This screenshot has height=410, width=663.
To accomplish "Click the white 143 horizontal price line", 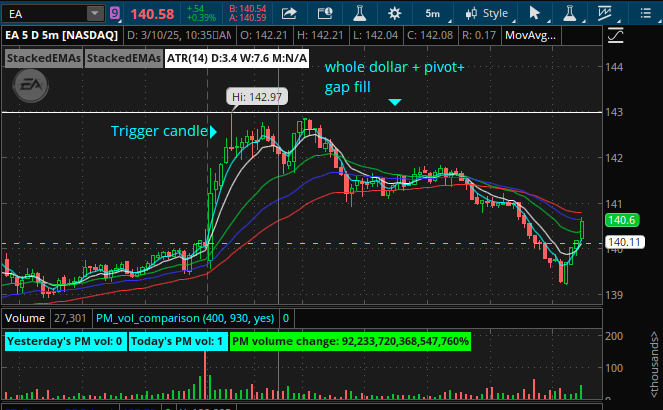I will click(302, 112).
